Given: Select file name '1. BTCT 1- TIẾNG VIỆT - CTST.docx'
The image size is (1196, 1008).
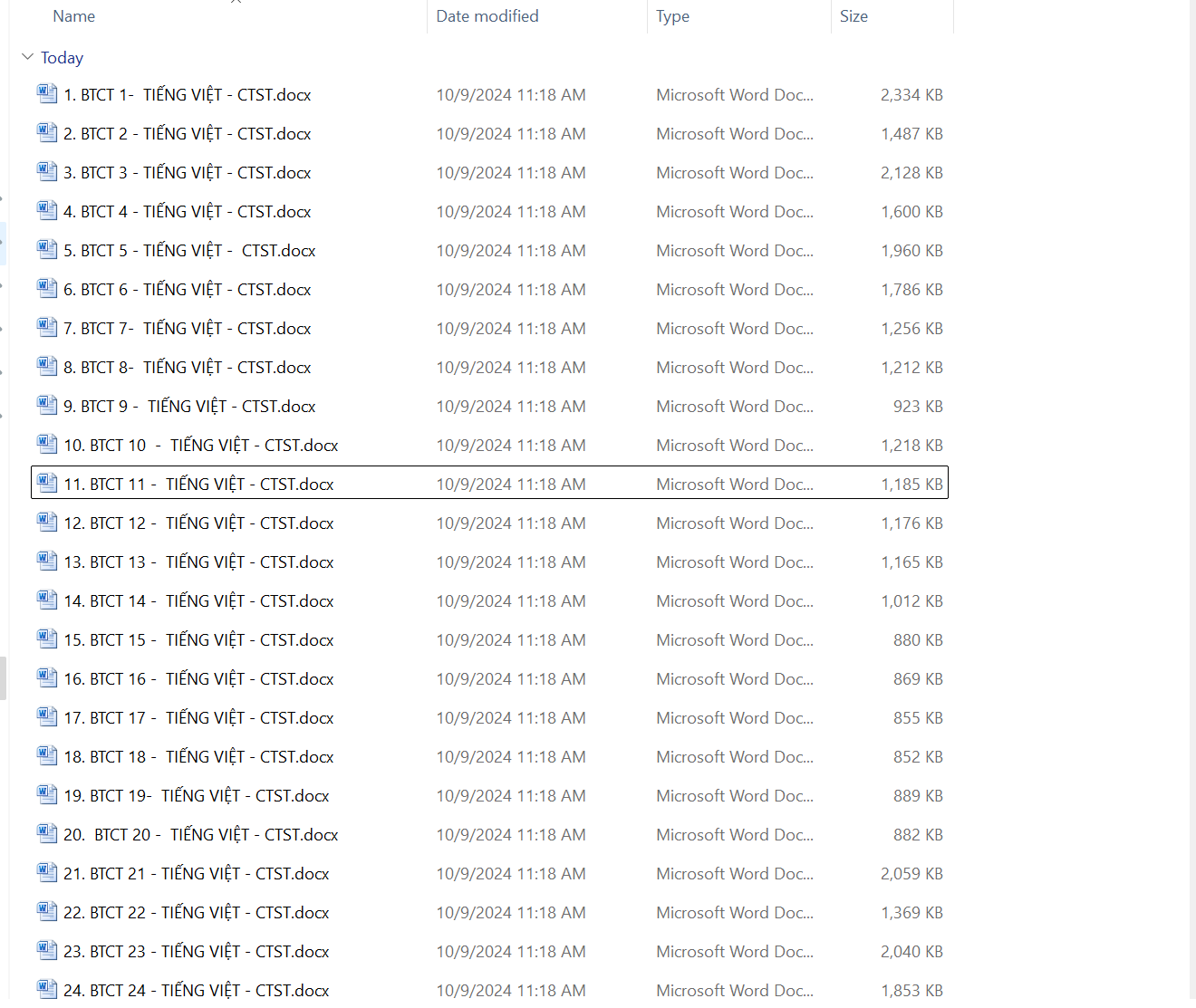Looking at the screenshot, I should (x=188, y=95).
